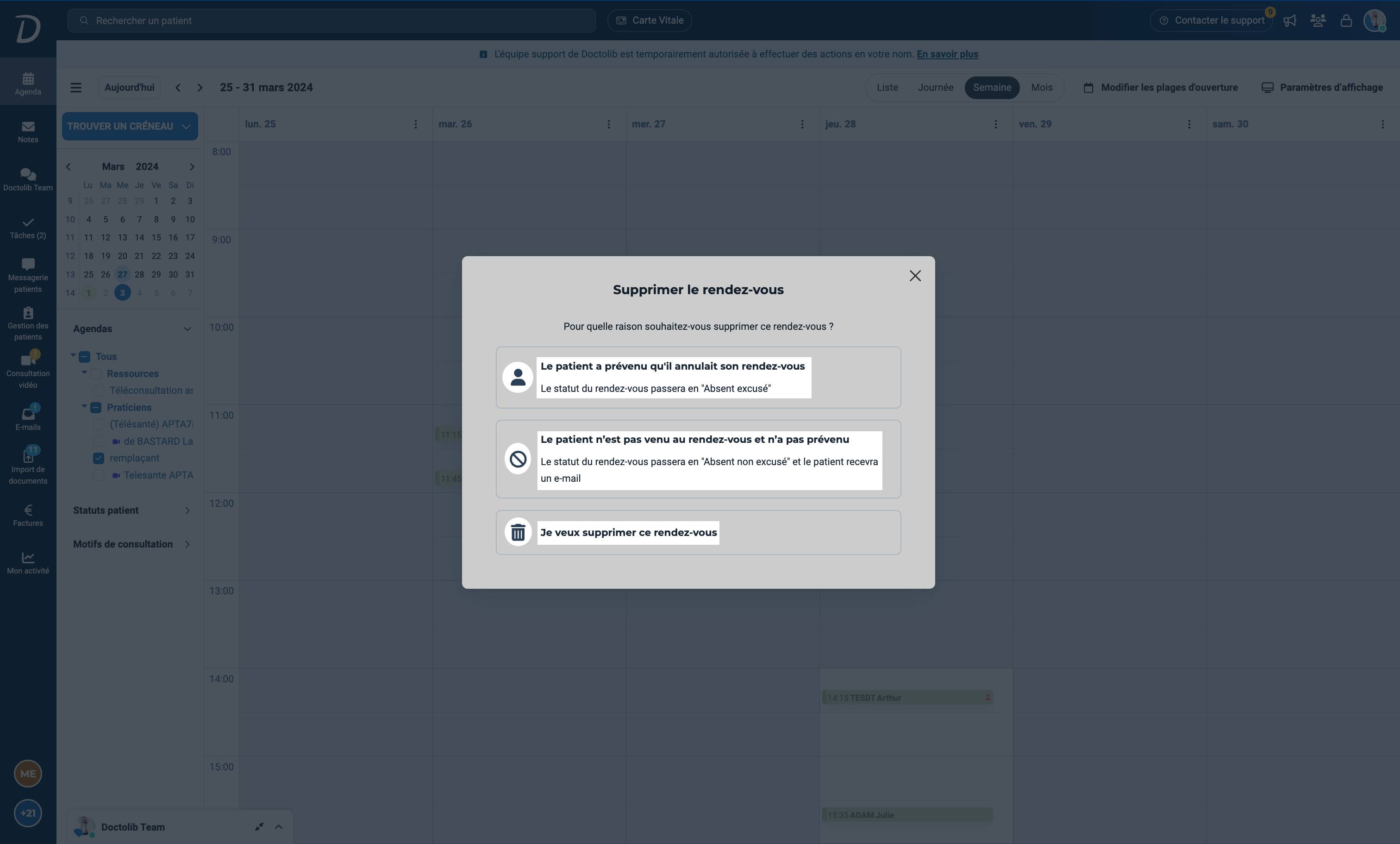The height and width of the screenshot is (844, 1400).
Task: Close the Supprimer le rendez-vous dialog
Action: (915, 276)
